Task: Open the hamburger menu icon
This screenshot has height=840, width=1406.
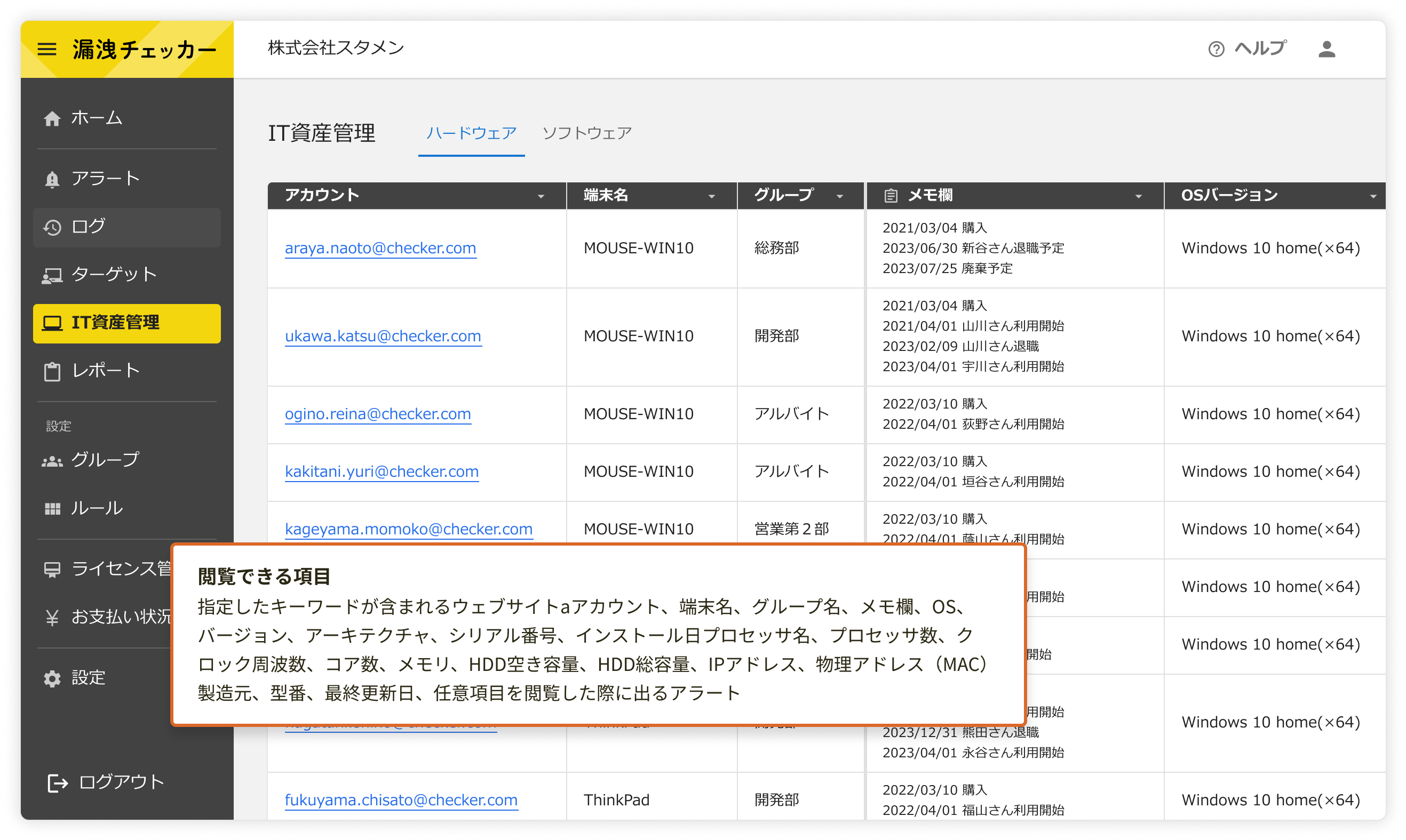Action: click(x=47, y=49)
